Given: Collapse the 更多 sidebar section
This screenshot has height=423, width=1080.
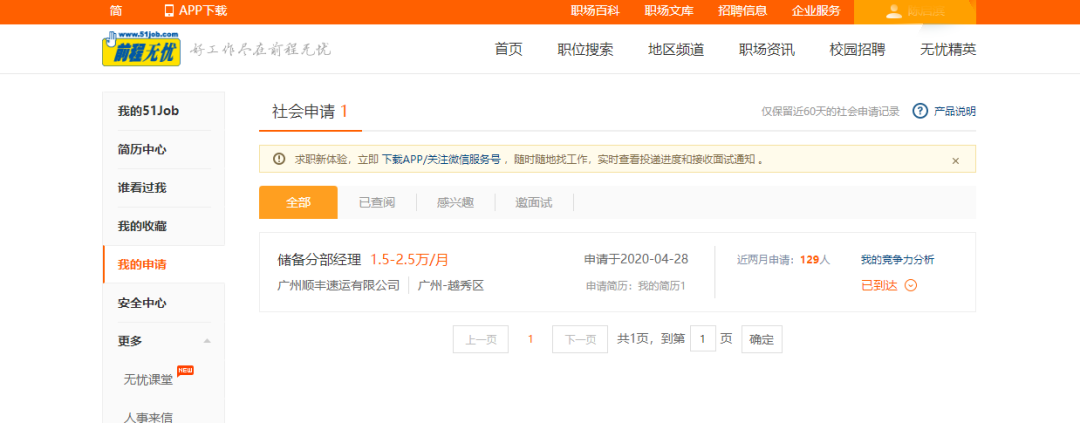Looking at the screenshot, I should click(x=206, y=341).
